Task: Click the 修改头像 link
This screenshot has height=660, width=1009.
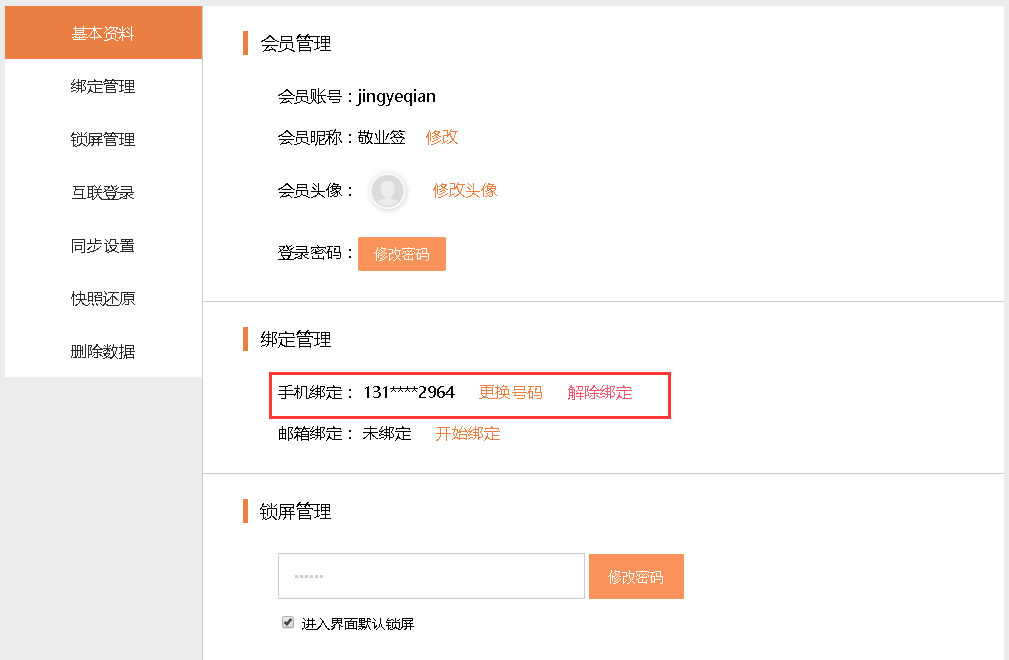Action: tap(465, 190)
